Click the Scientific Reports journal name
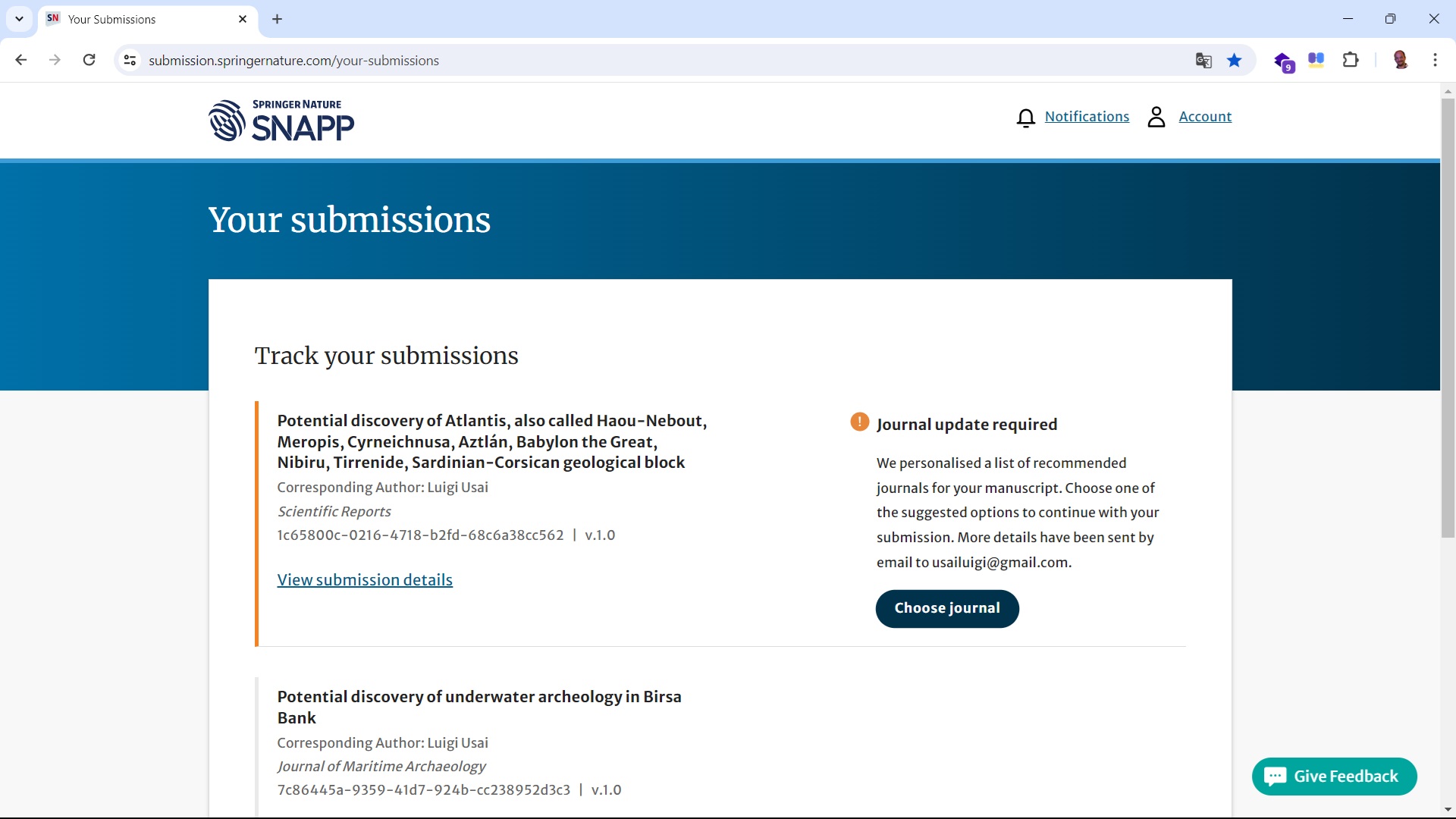Screen dimensions: 1456x819 pyautogui.click(x=334, y=512)
